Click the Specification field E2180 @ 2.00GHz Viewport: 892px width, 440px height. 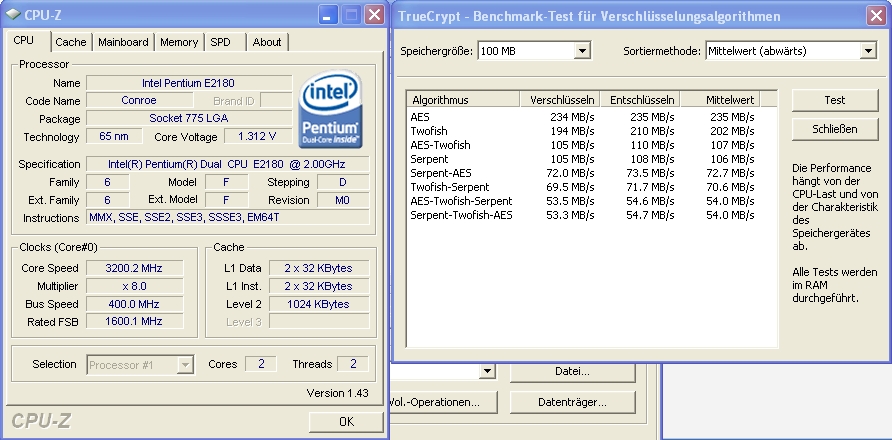(228, 165)
